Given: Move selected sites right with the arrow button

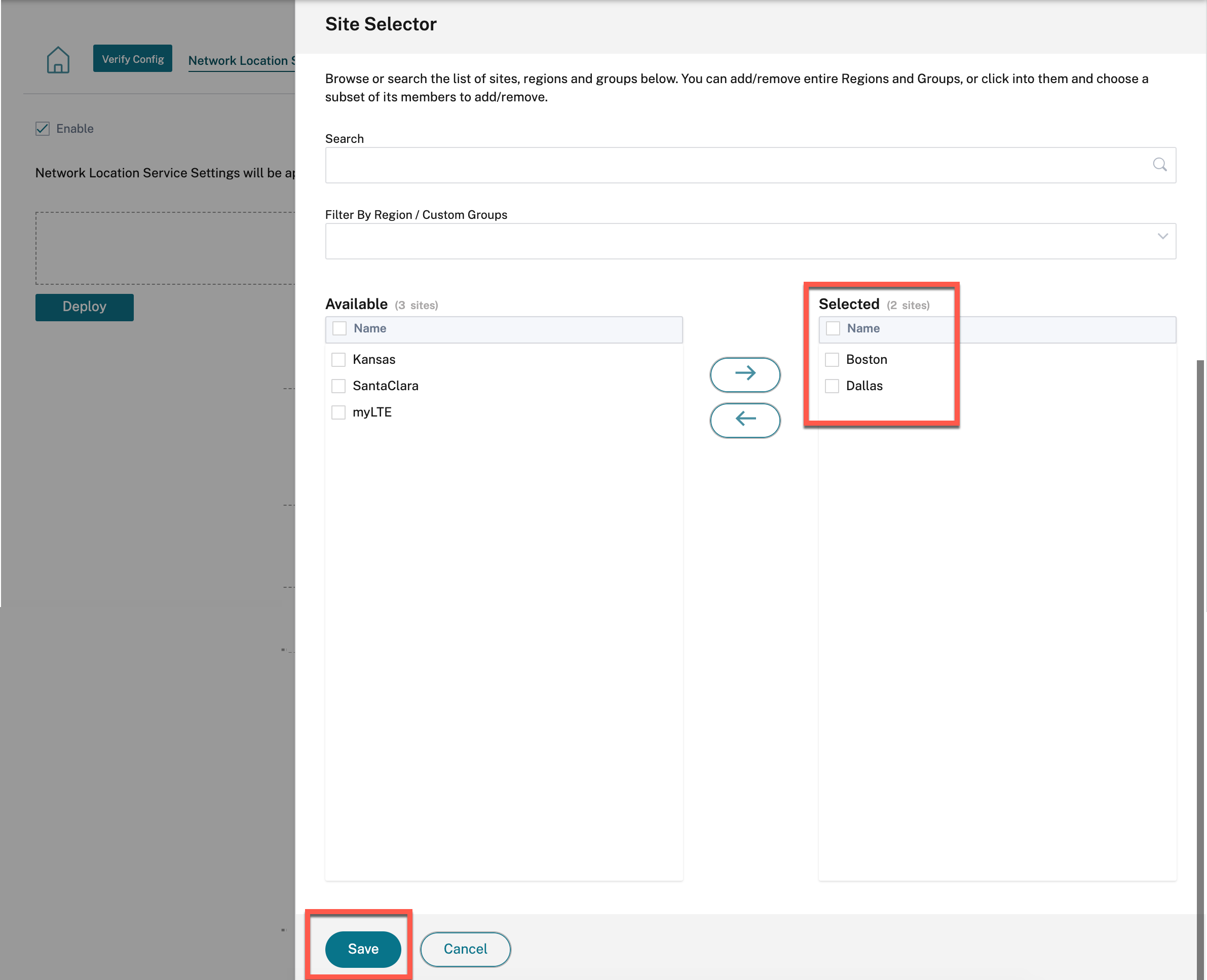Looking at the screenshot, I should [745, 374].
